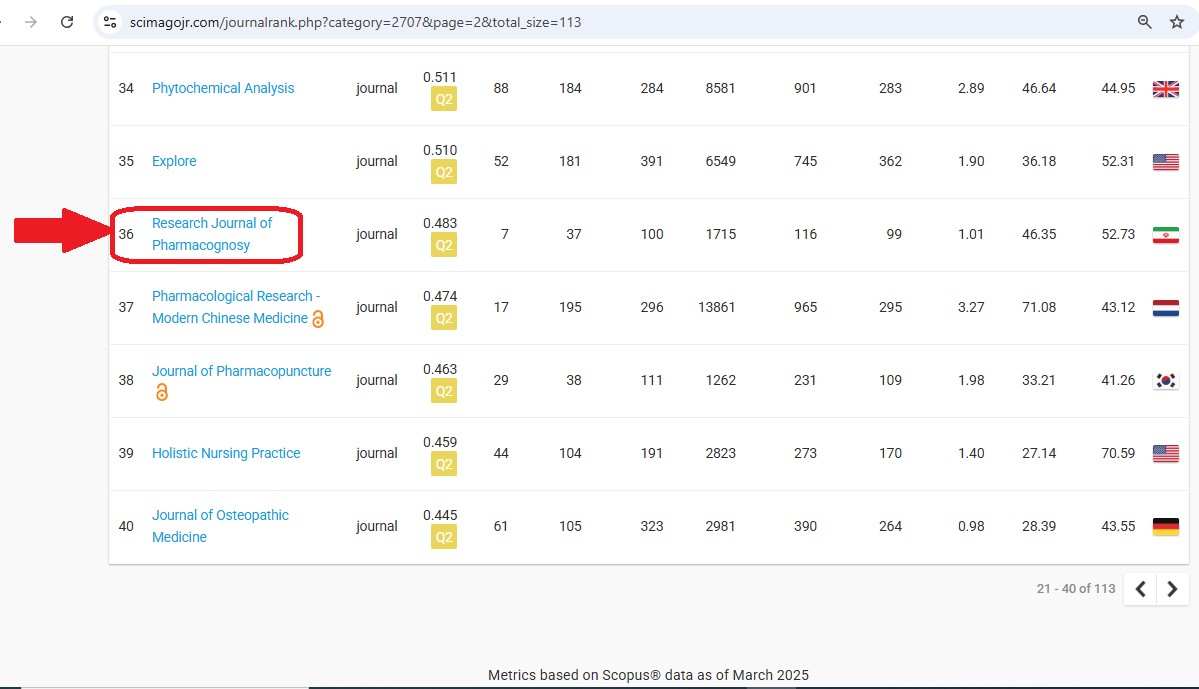Click the open access icon for Journal of Pharmacopuncture
The image size is (1199, 689).
pos(161,393)
